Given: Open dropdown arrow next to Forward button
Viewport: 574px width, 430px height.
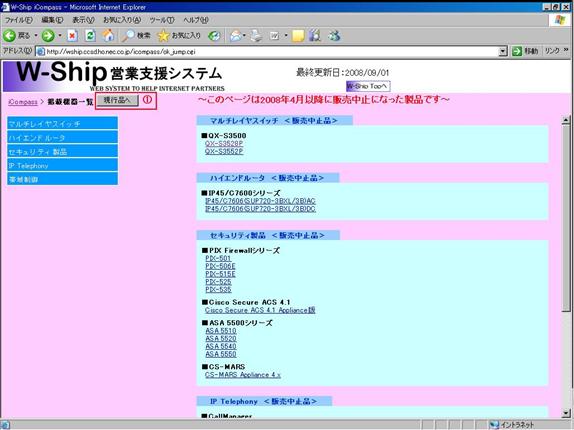Looking at the screenshot, I should coord(60,35).
